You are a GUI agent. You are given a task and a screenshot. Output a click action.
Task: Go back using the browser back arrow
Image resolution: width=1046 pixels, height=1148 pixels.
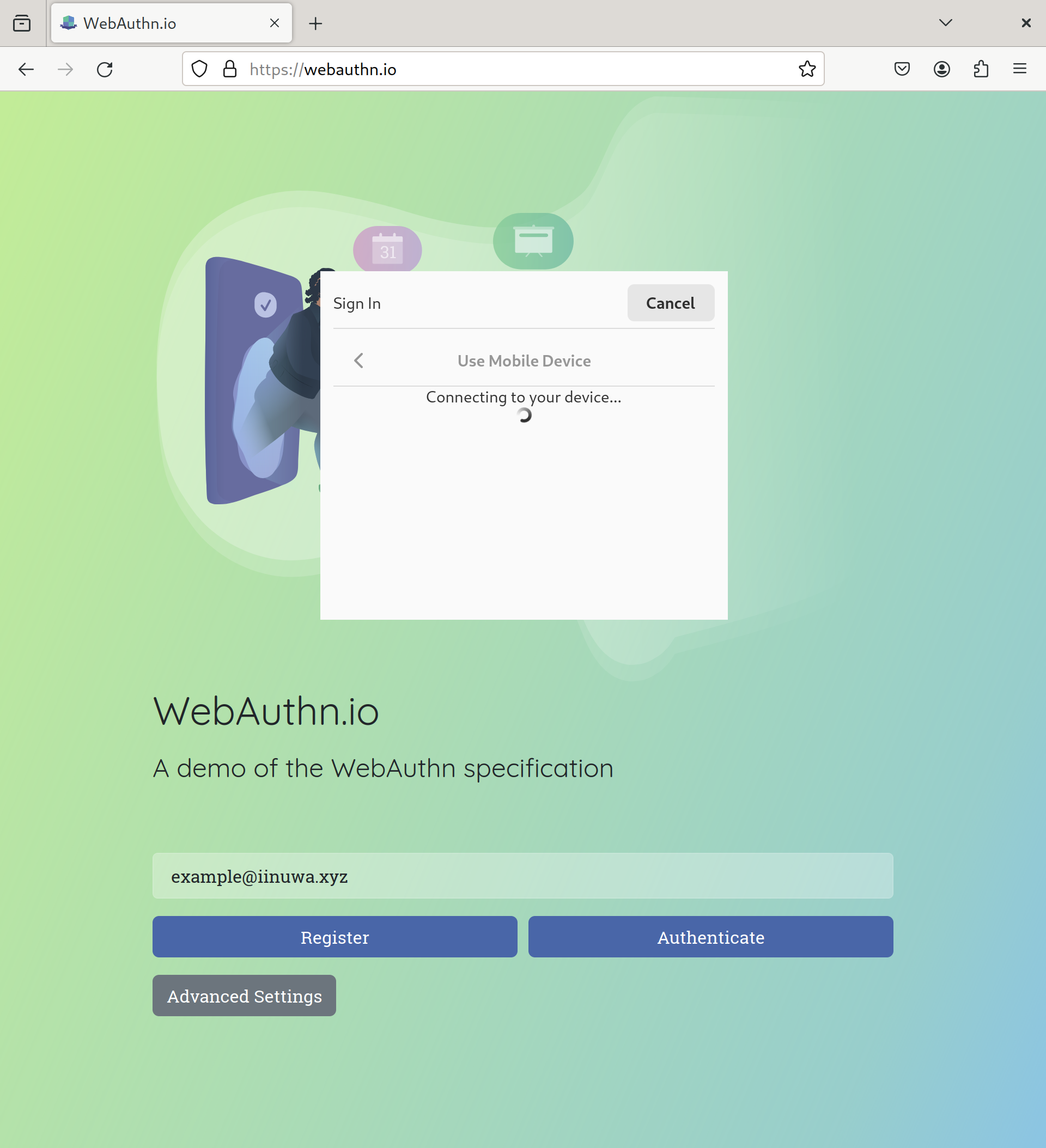[x=26, y=70]
